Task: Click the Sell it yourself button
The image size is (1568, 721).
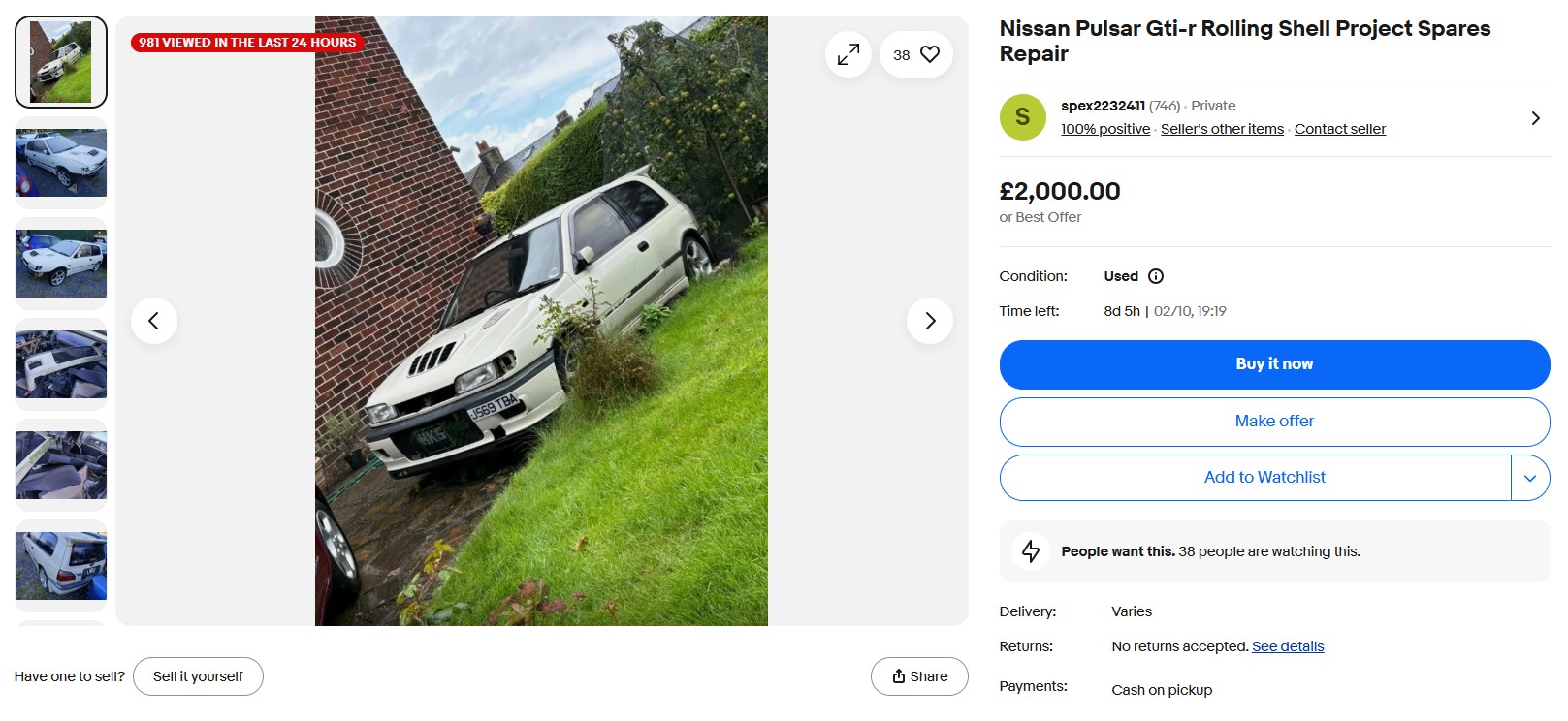Action: (198, 676)
